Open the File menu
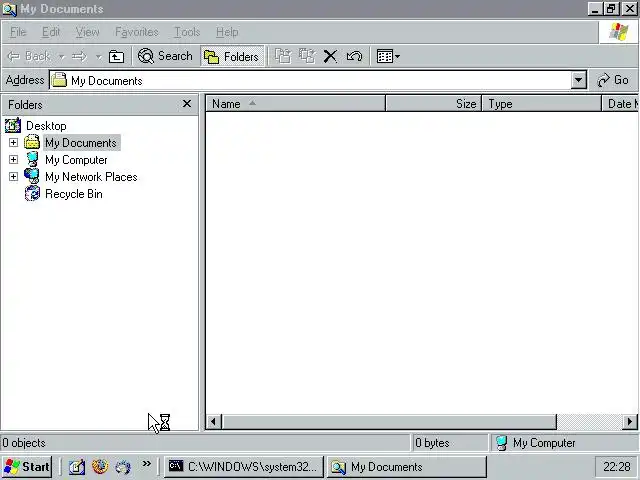This screenshot has height=480, width=640. 18,32
